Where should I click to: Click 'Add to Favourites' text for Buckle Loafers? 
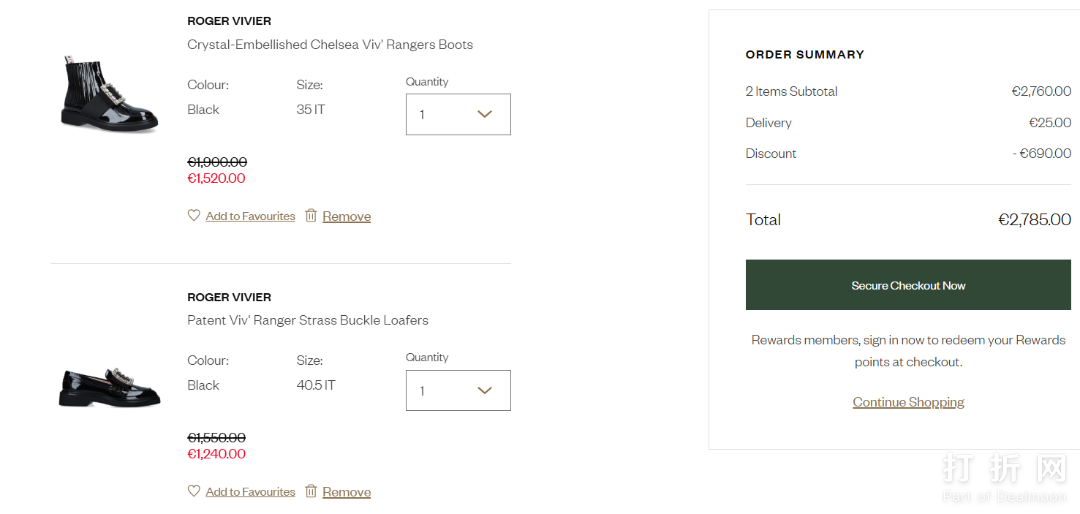pos(250,492)
